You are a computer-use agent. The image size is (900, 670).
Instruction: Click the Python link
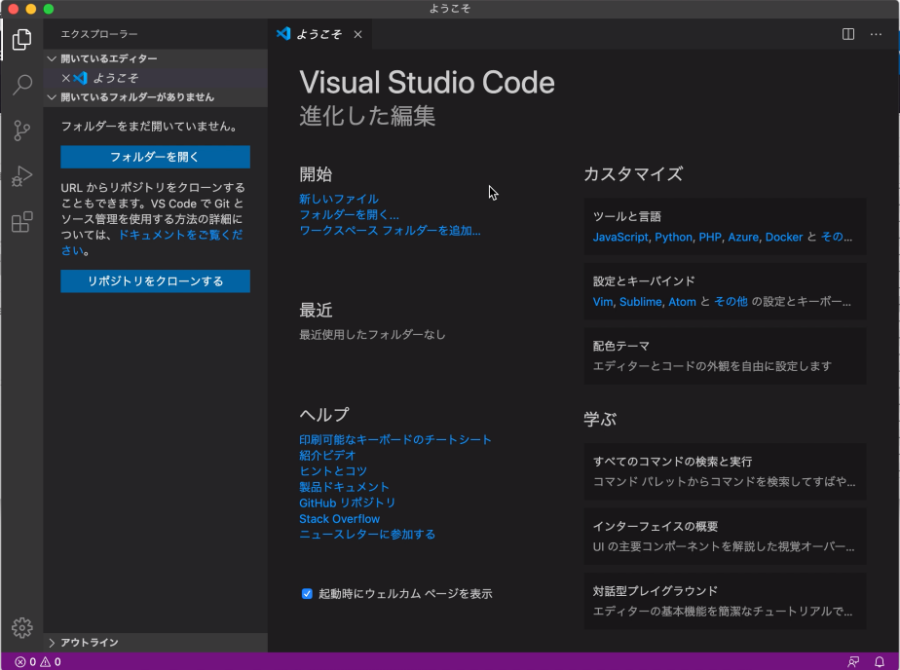point(673,237)
